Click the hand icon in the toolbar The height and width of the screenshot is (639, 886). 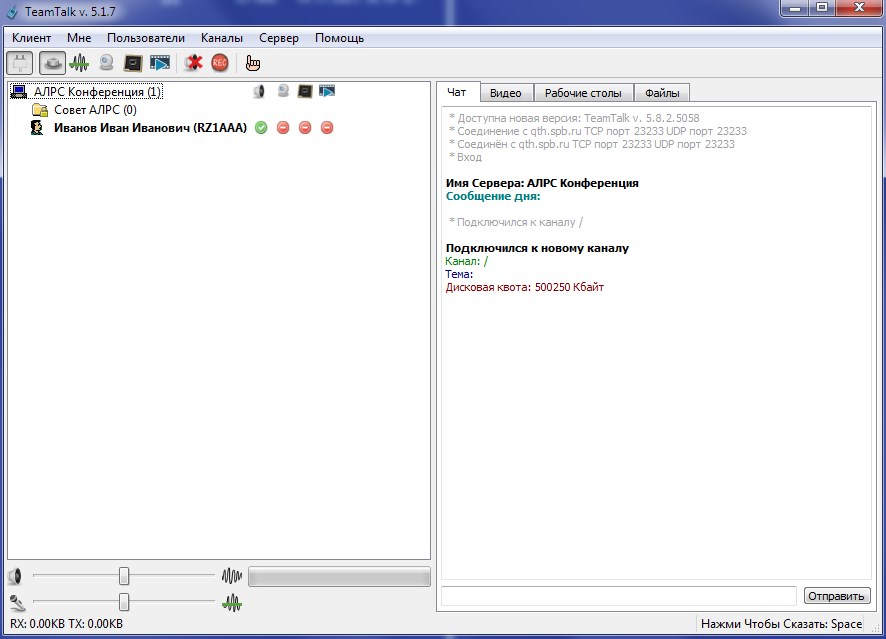[253, 63]
